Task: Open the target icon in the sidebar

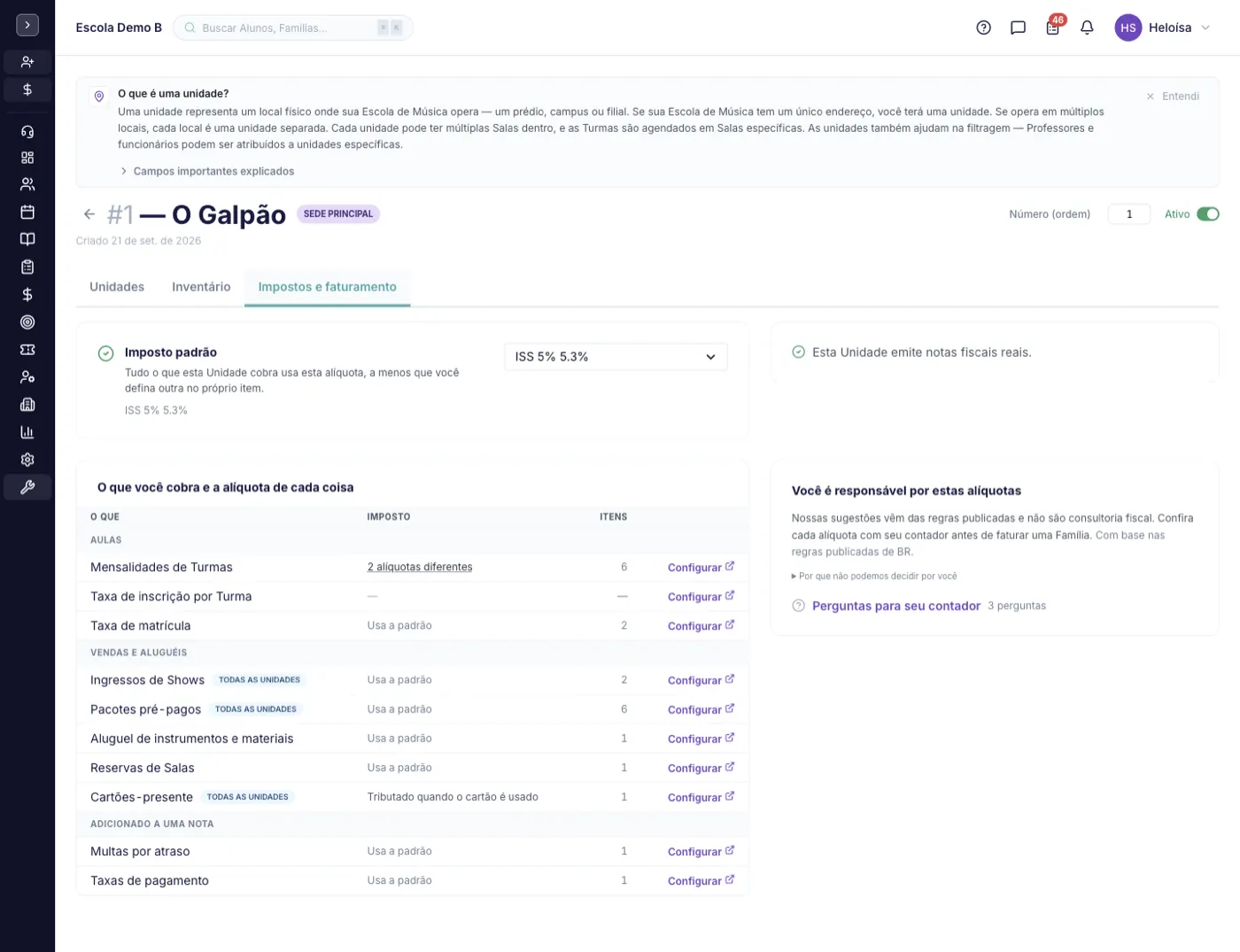Action: [27, 322]
